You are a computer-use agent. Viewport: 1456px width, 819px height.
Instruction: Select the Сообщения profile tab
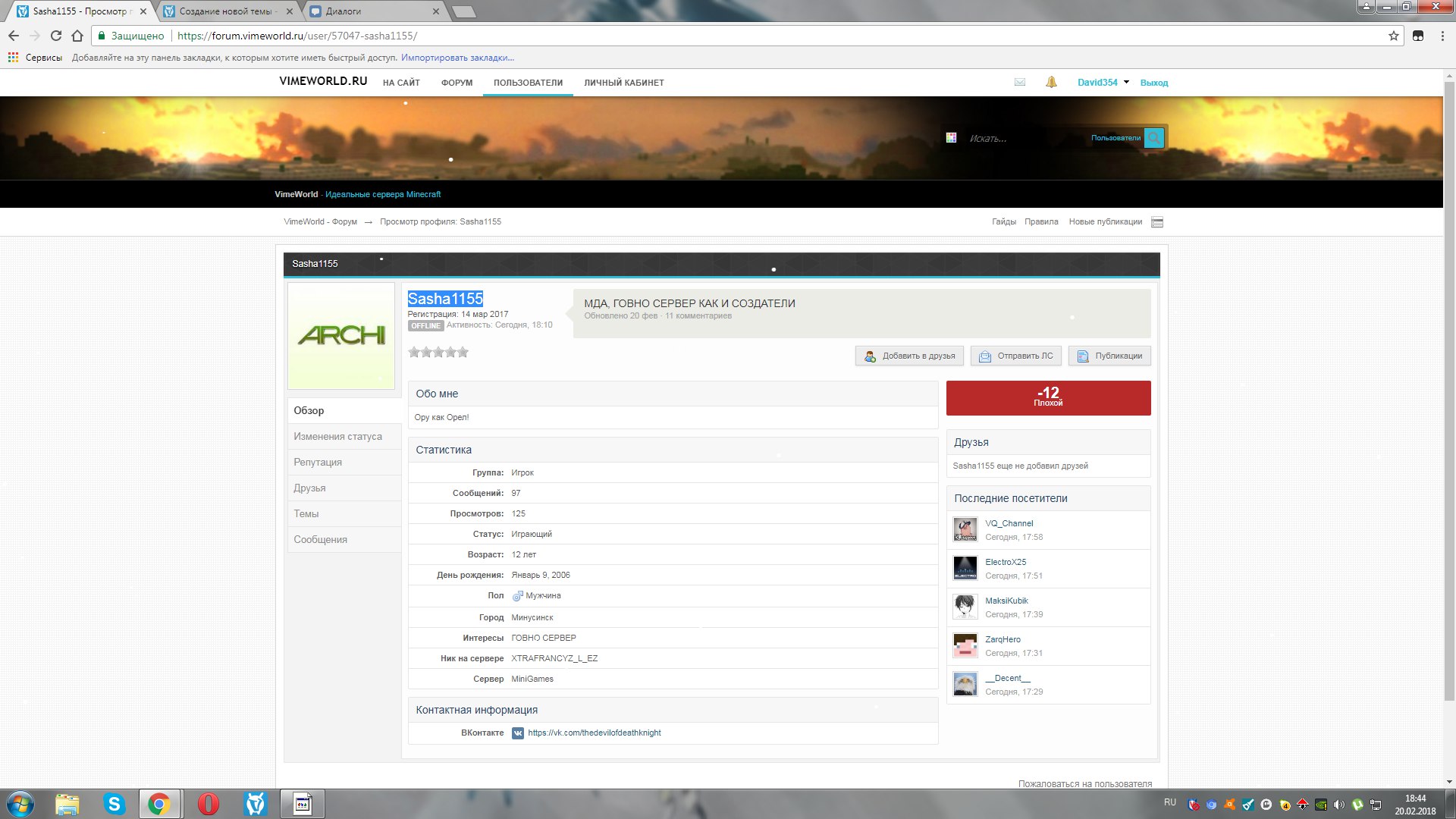click(344, 539)
